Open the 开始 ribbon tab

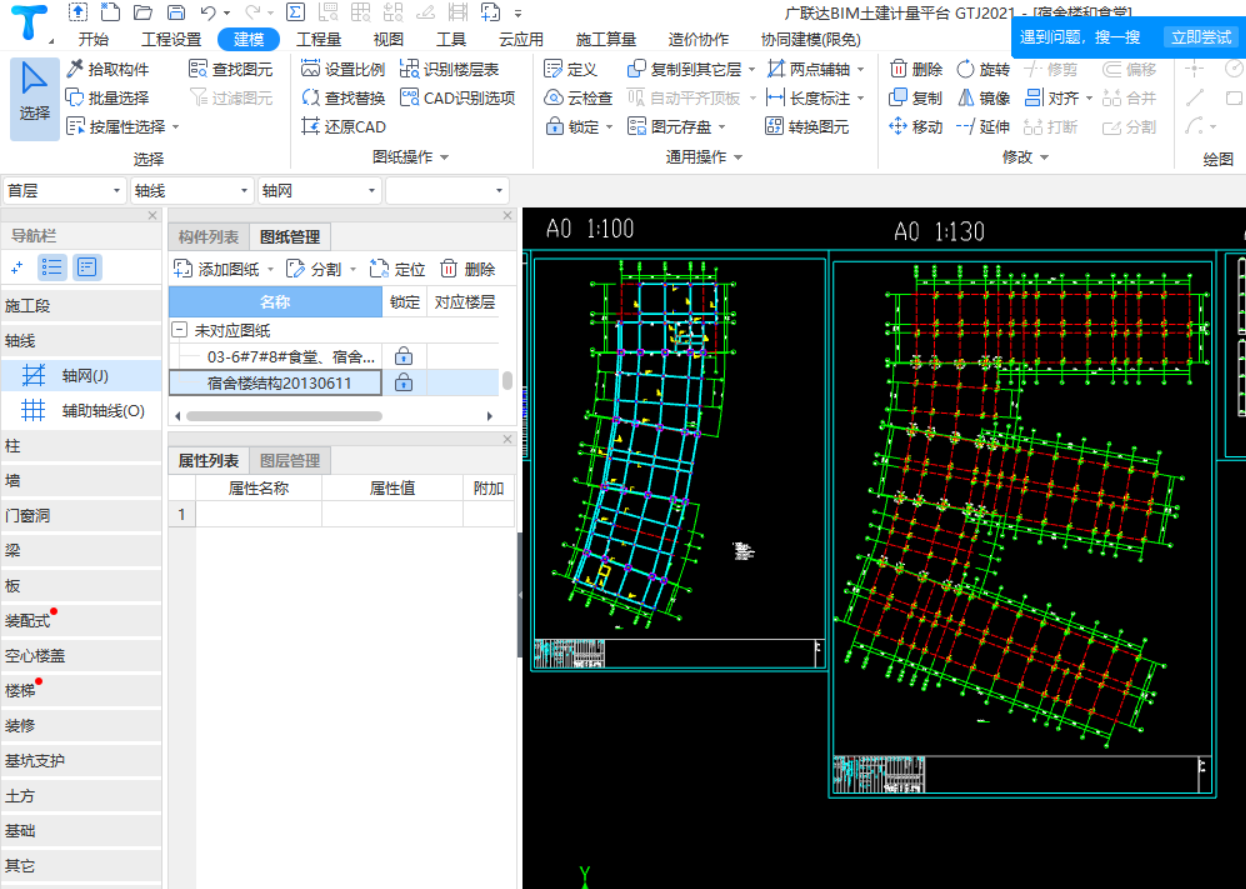pyautogui.click(x=94, y=40)
